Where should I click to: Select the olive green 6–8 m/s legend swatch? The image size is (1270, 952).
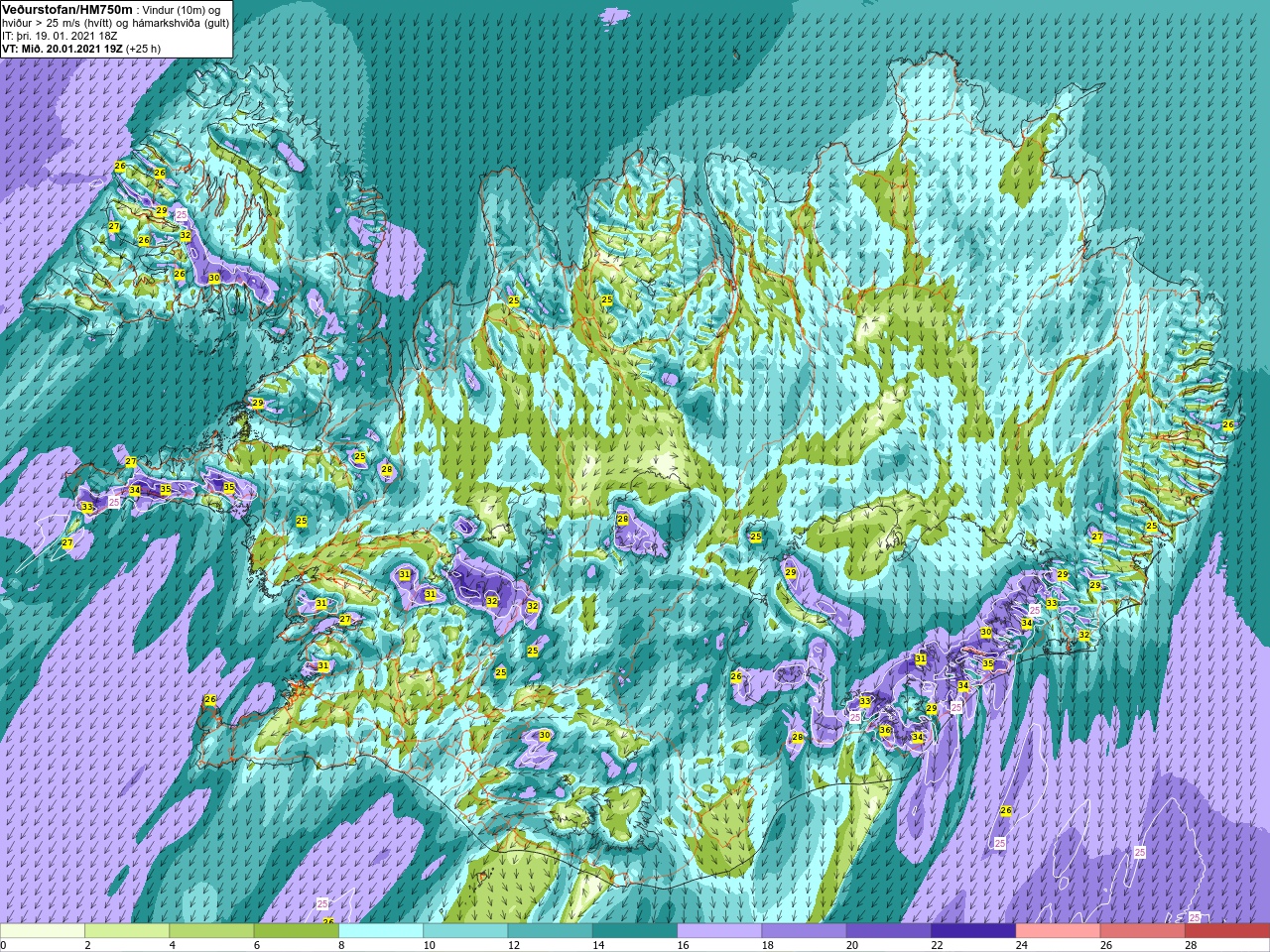click(x=296, y=931)
